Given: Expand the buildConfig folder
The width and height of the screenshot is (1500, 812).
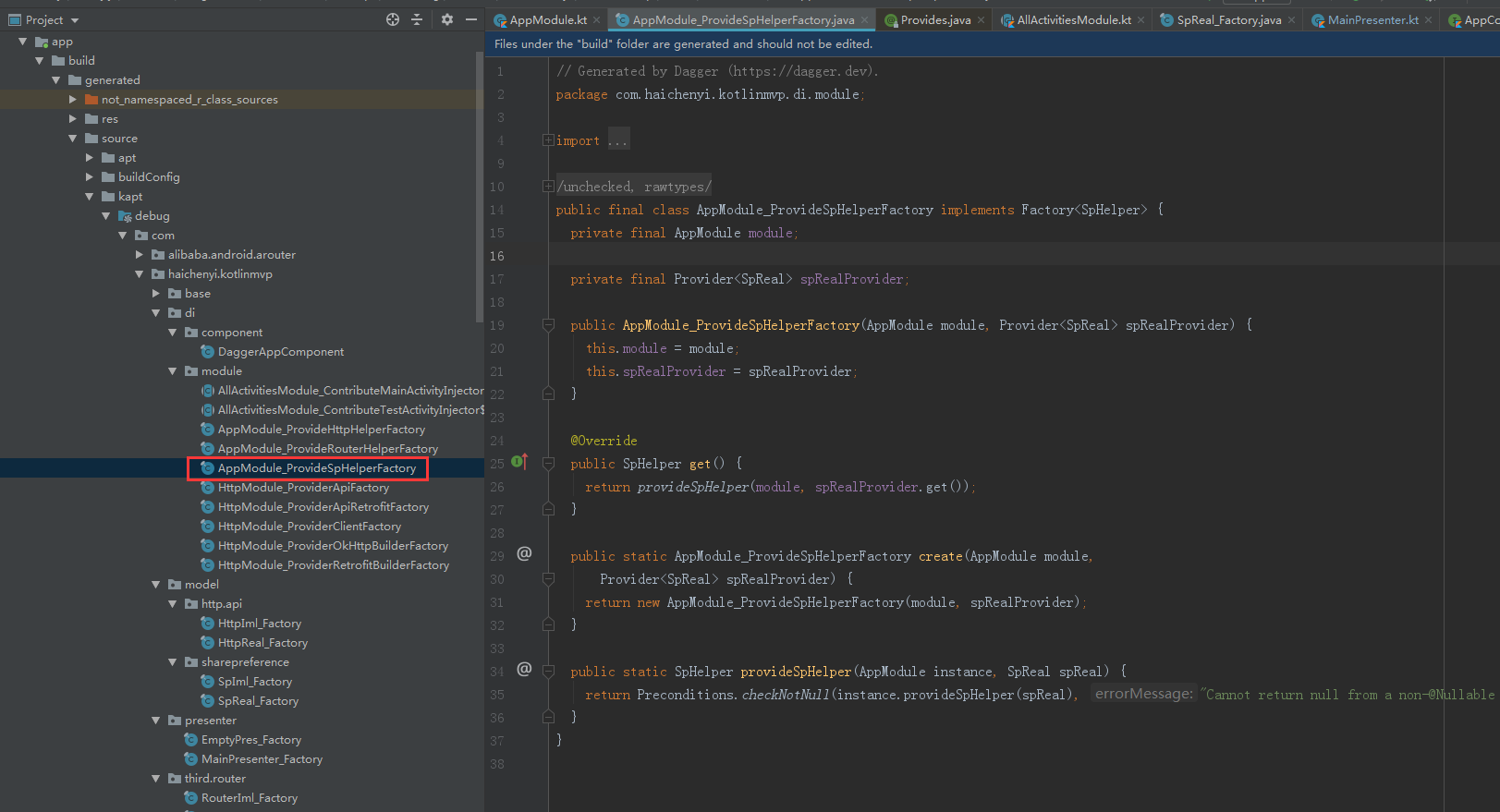Looking at the screenshot, I should tap(90, 177).
